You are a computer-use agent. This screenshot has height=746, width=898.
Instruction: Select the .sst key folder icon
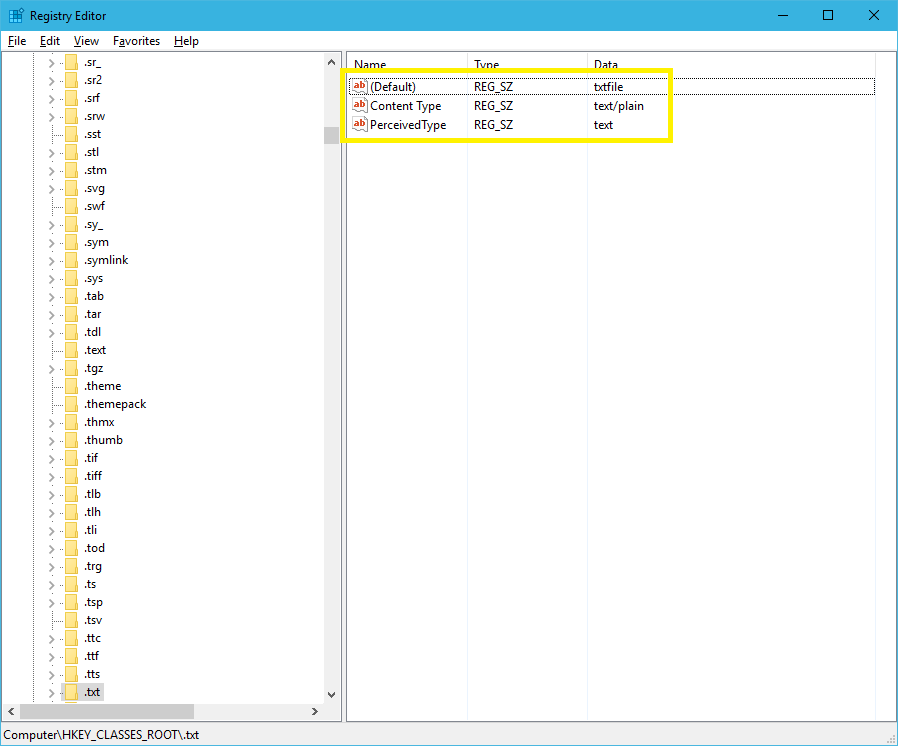[72, 134]
